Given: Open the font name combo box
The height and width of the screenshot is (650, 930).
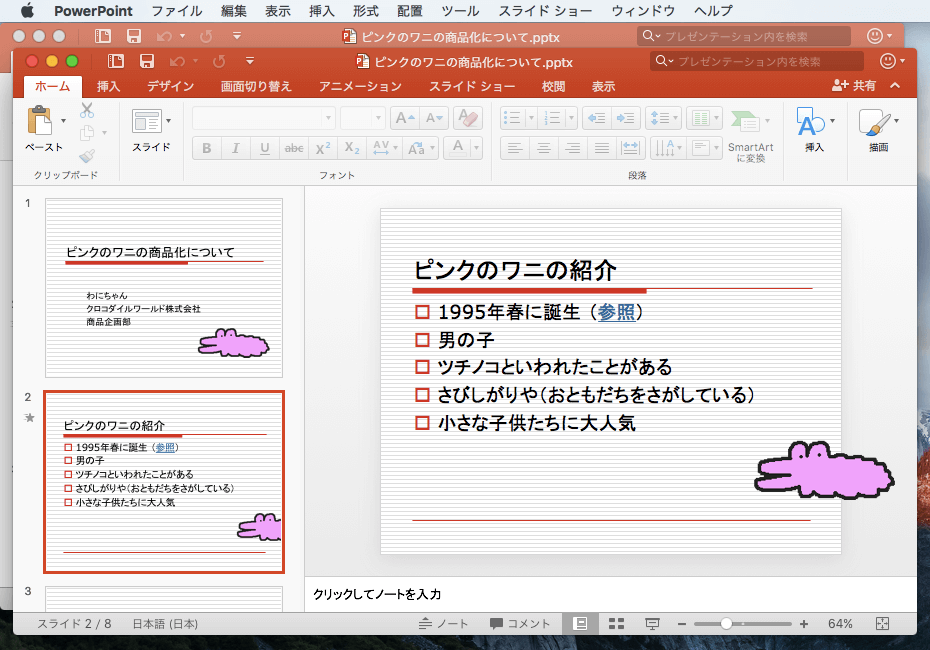Looking at the screenshot, I should click(x=264, y=118).
